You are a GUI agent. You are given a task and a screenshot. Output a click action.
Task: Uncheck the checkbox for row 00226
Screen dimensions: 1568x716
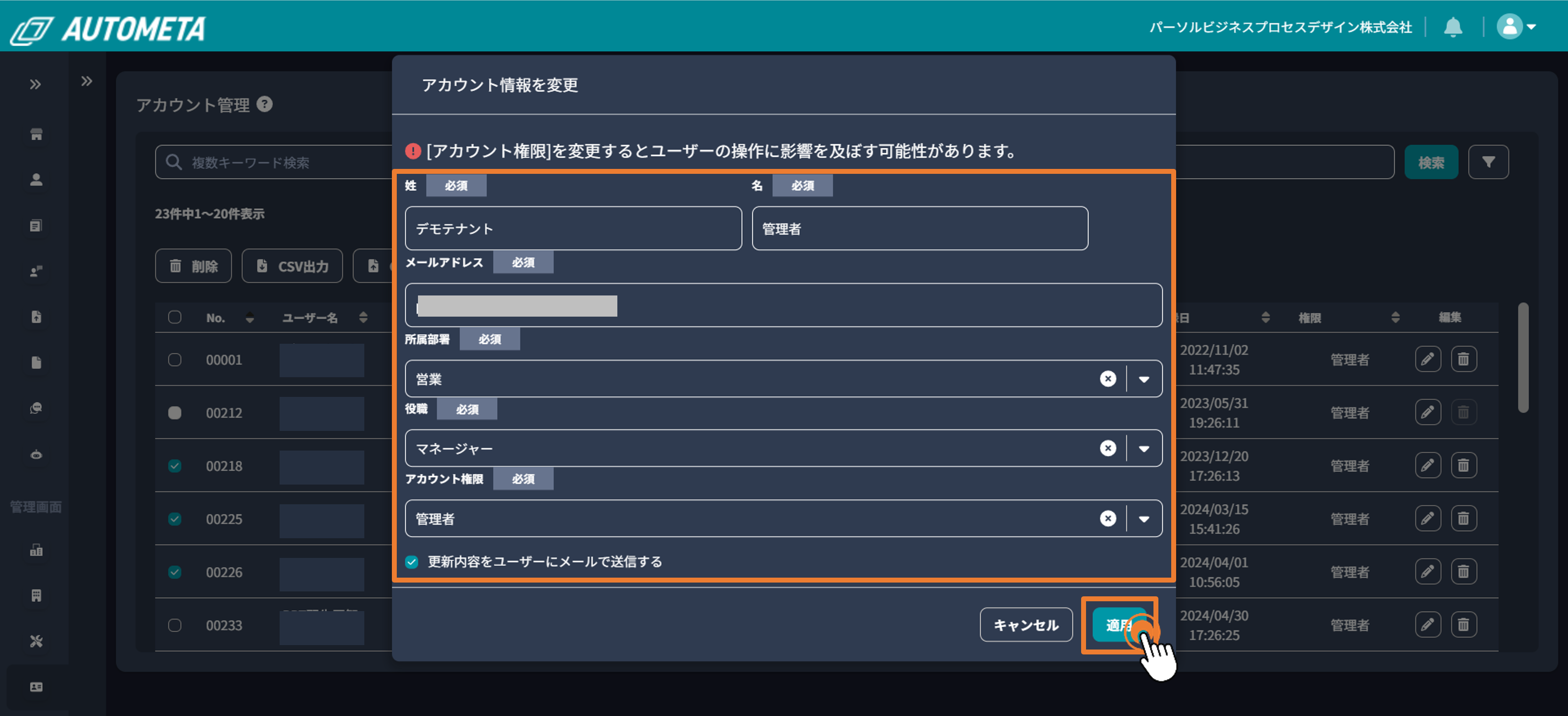[x=175, y=572]
